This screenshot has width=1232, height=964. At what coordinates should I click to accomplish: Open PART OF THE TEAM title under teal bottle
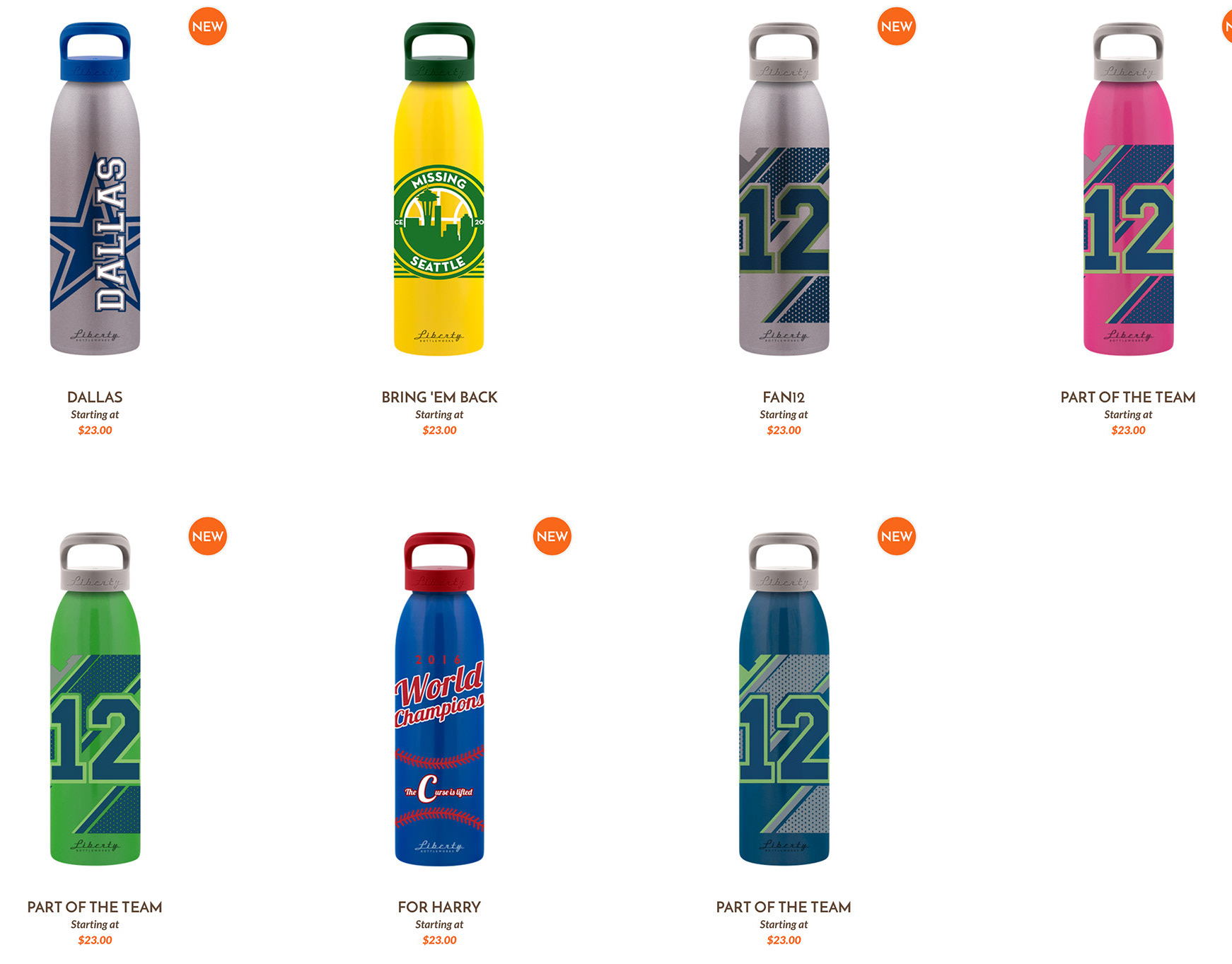click(784, 907)
